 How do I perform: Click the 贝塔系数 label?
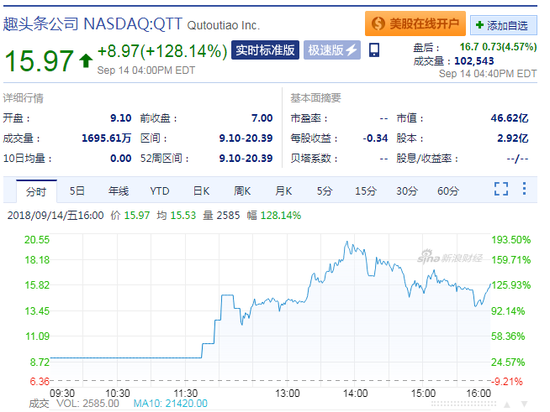point(314,158)
